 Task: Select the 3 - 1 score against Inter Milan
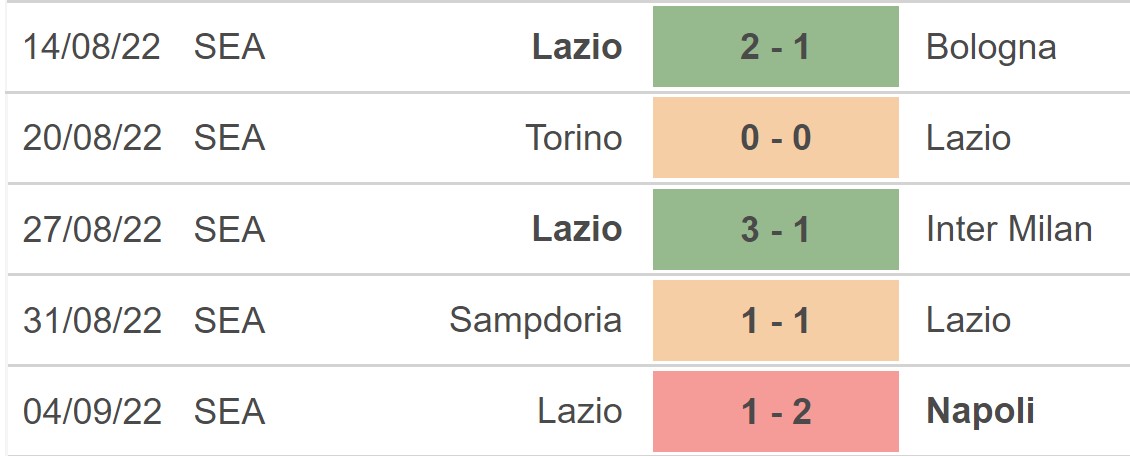(x=775, y=229)
